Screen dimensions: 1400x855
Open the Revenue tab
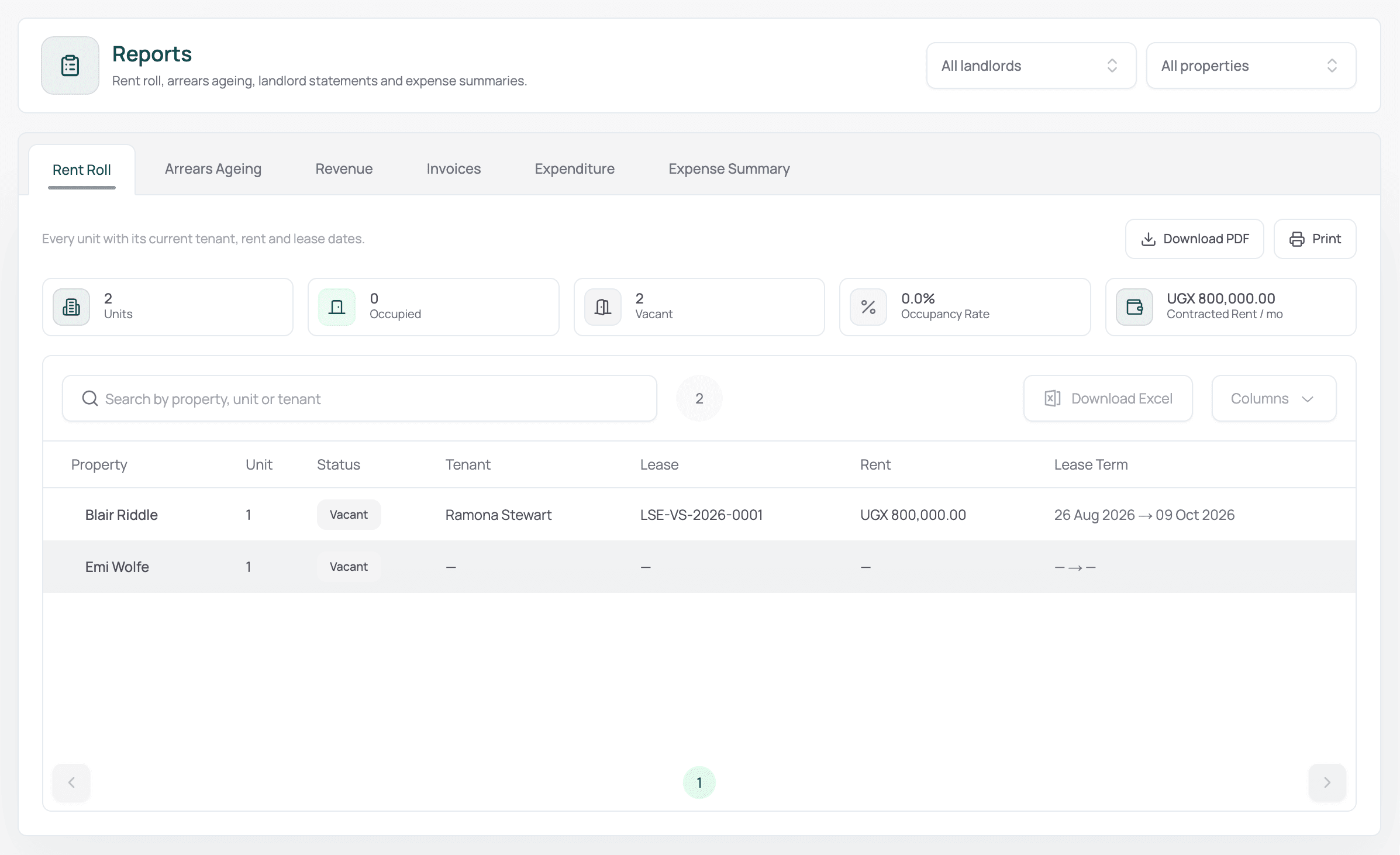(344, 169)
